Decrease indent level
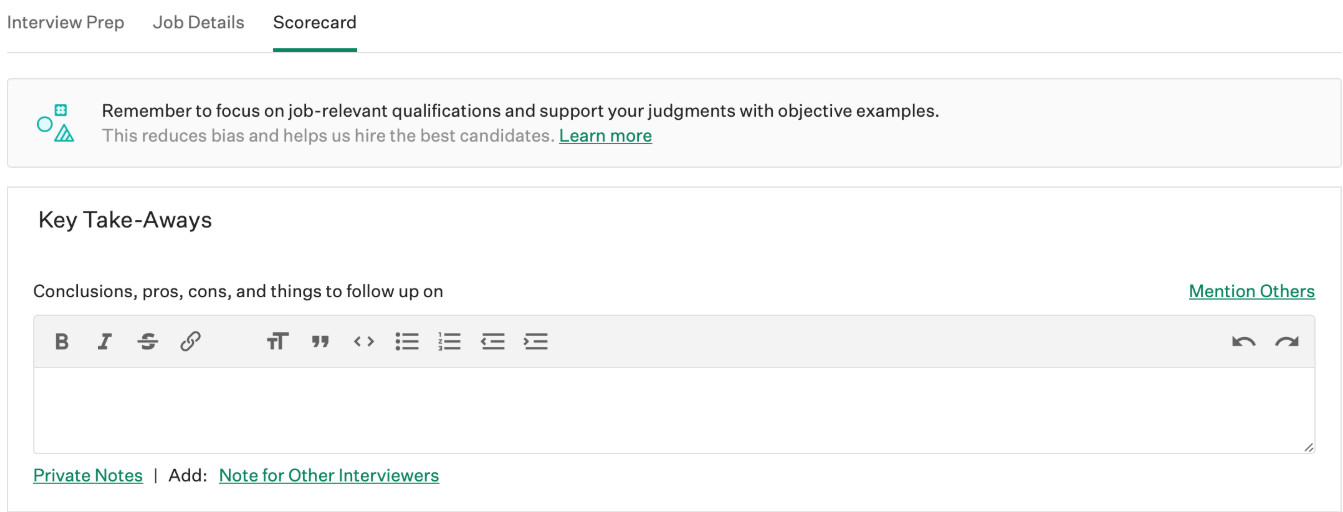This screenshot has width=1343, height=512. coord(493,342)
